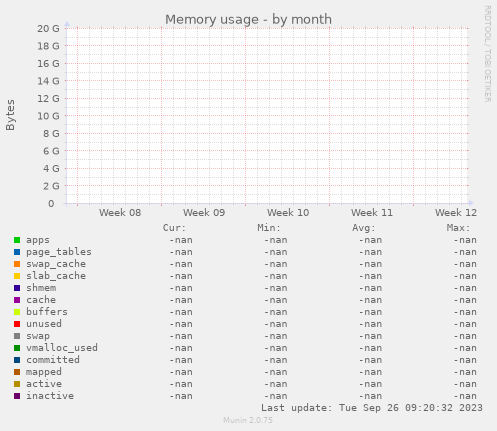497x431 pixels.
Task: Click the 'shmem' legend label
Action: (x=41, y=288)
